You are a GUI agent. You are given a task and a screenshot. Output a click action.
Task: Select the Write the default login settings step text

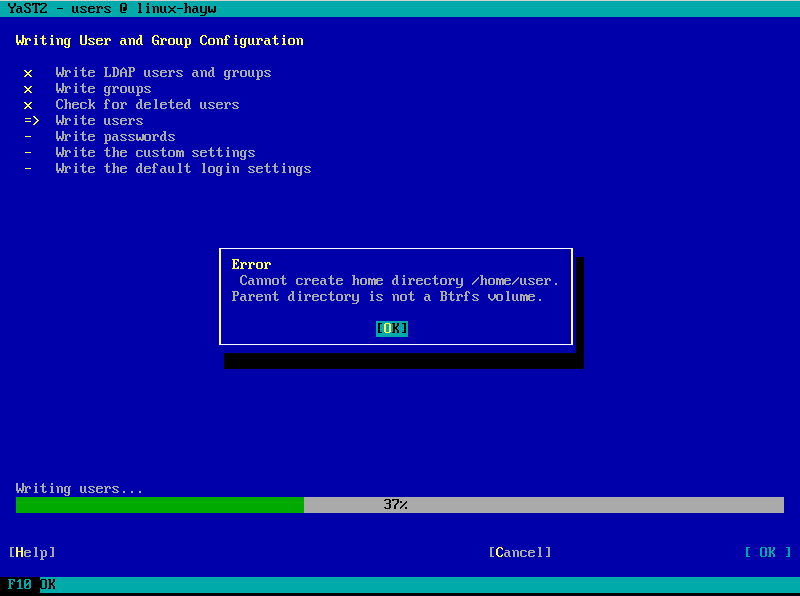183,169
